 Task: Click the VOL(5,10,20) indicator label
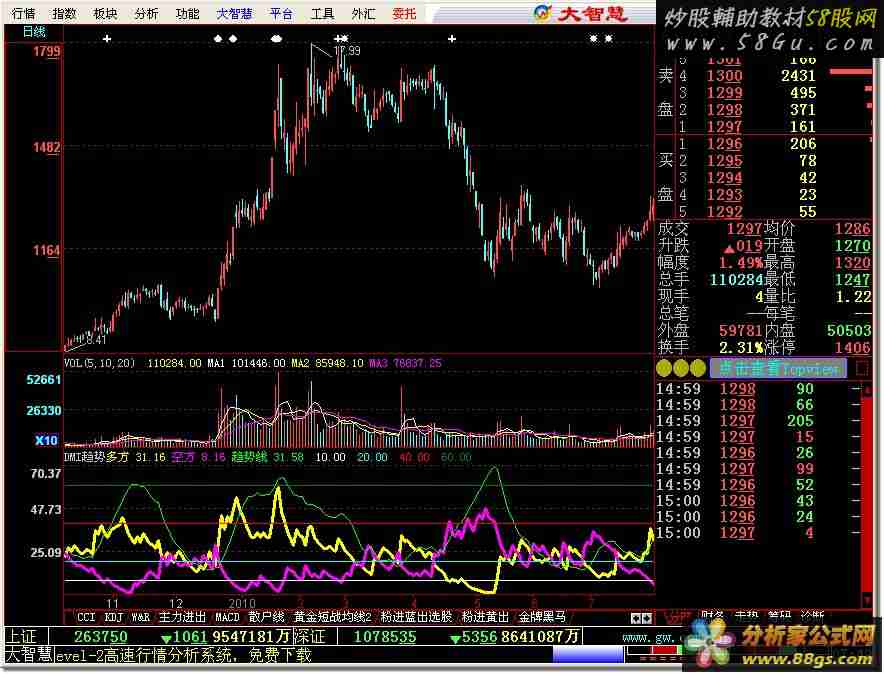click(x=99, y=363)
